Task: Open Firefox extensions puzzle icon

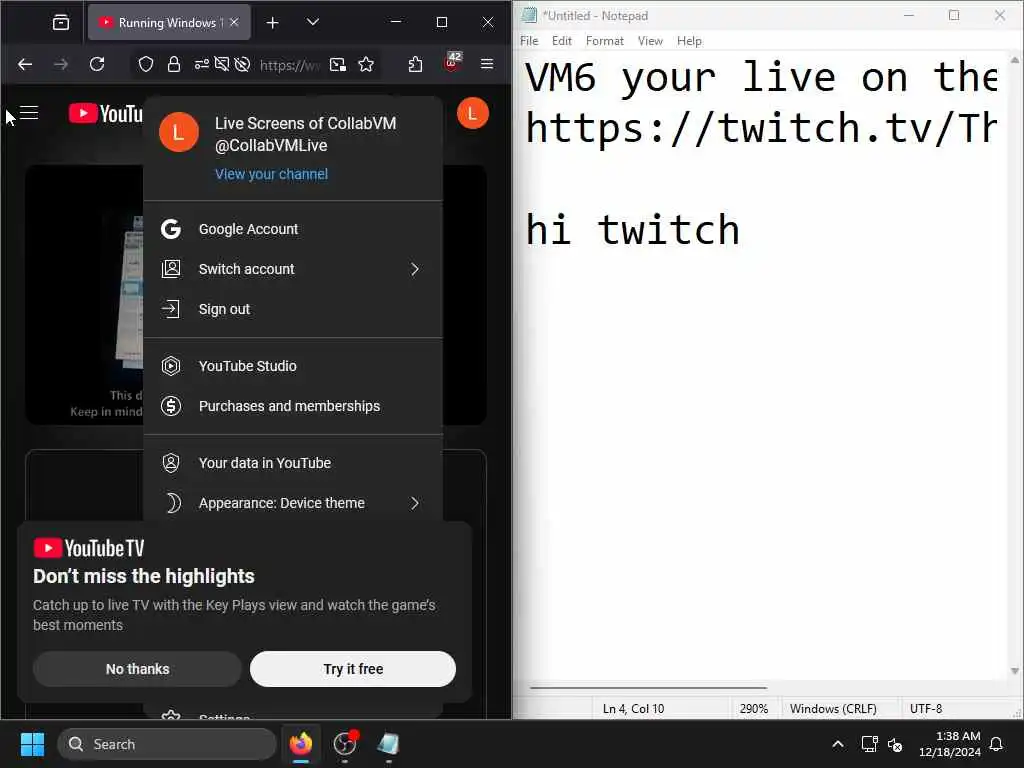Action: click(x=415, y=64)
